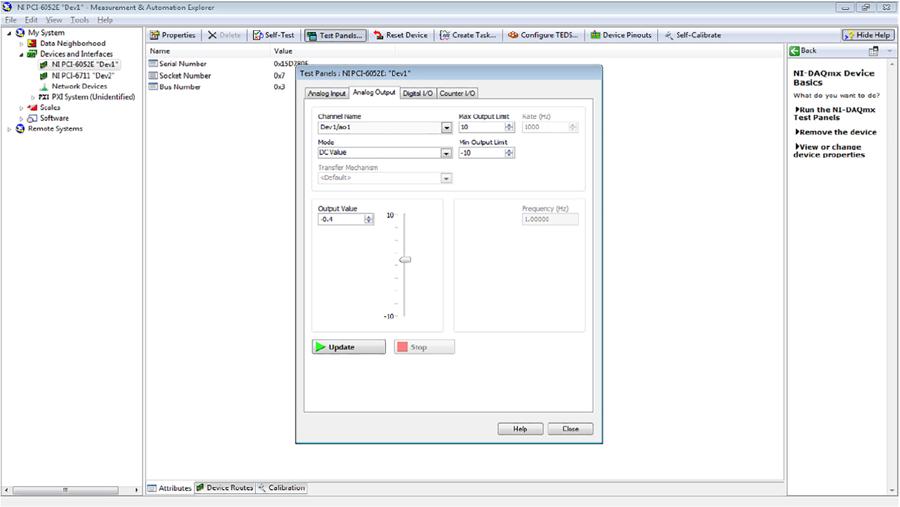Open Configure TEDS option
Viewport: 900px width, 507px height.
tap(543, 35)
